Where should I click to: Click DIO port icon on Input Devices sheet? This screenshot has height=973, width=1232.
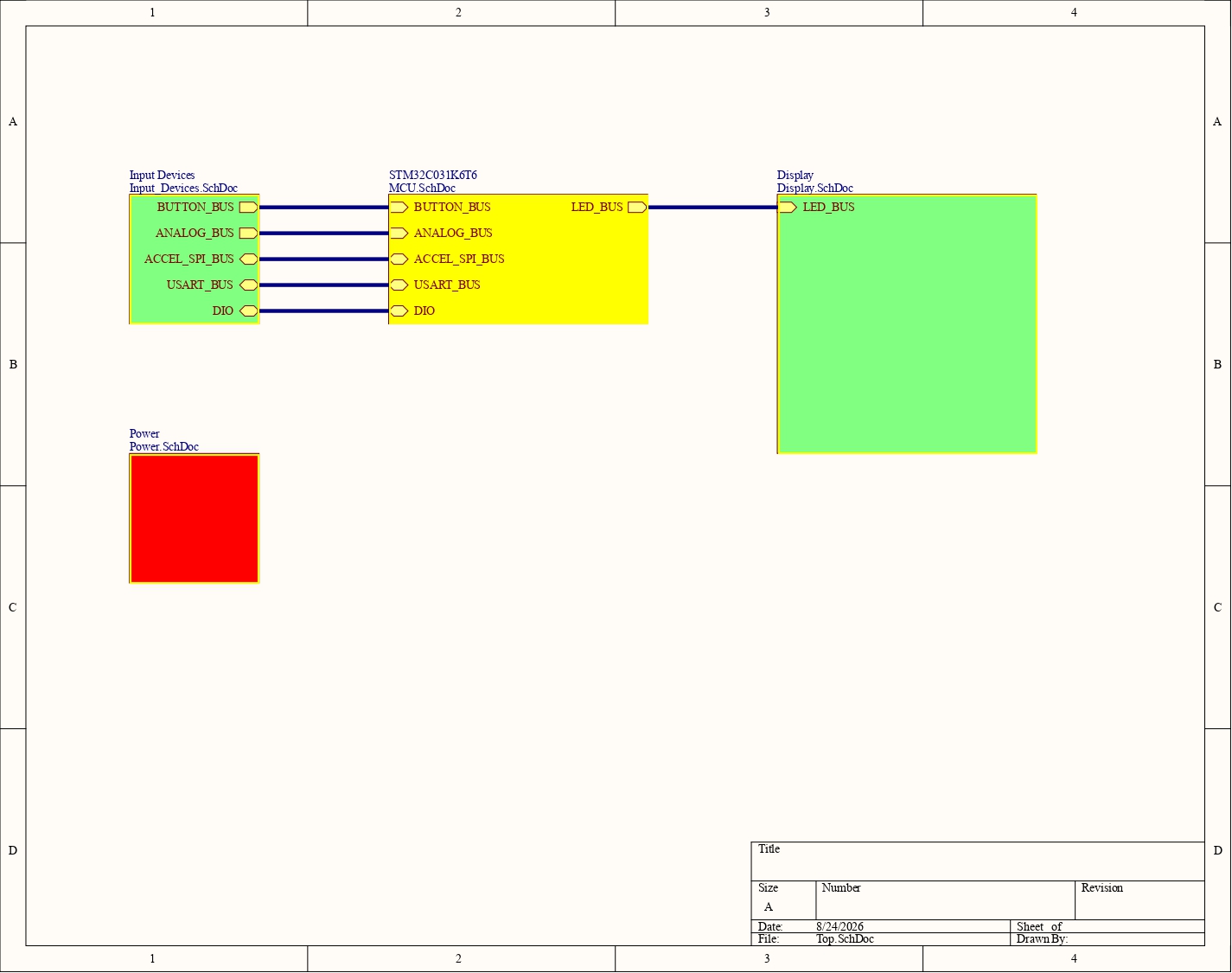[x=248, y=311]
